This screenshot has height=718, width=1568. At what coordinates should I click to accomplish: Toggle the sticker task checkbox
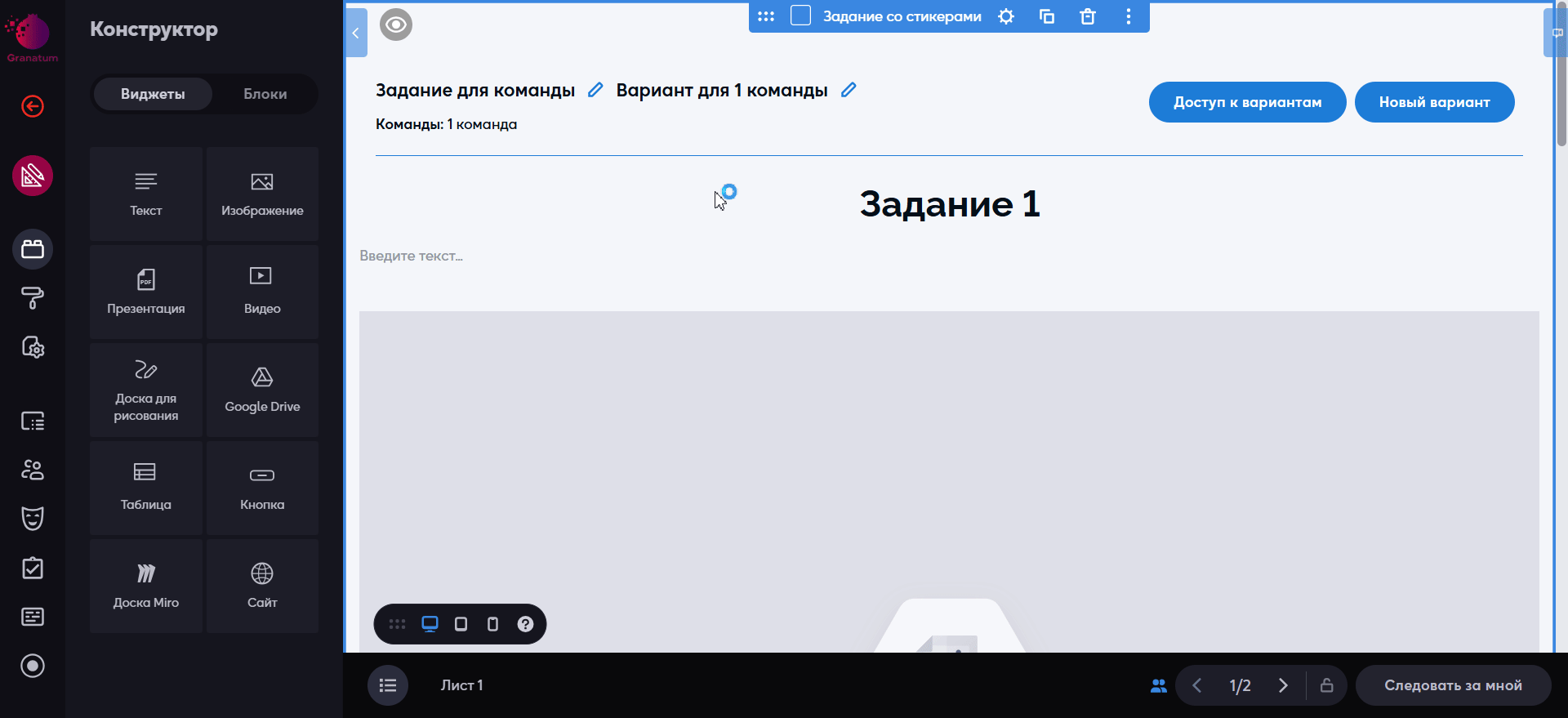tap(800, 16)
